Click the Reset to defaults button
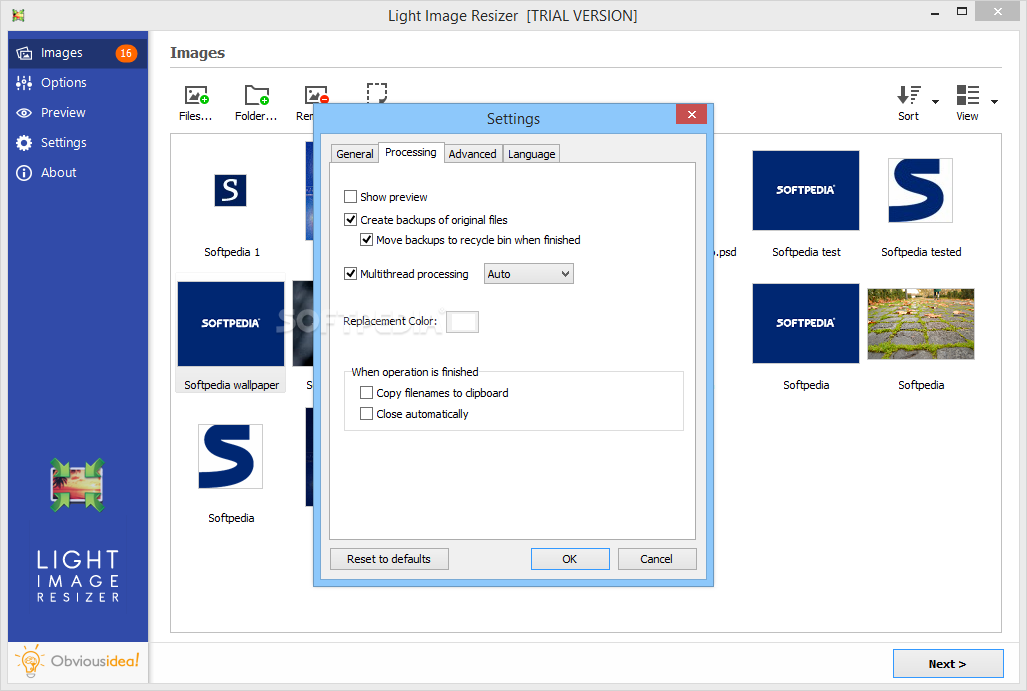This screenshot has height=691, width=1027. [x=389, y=559]
